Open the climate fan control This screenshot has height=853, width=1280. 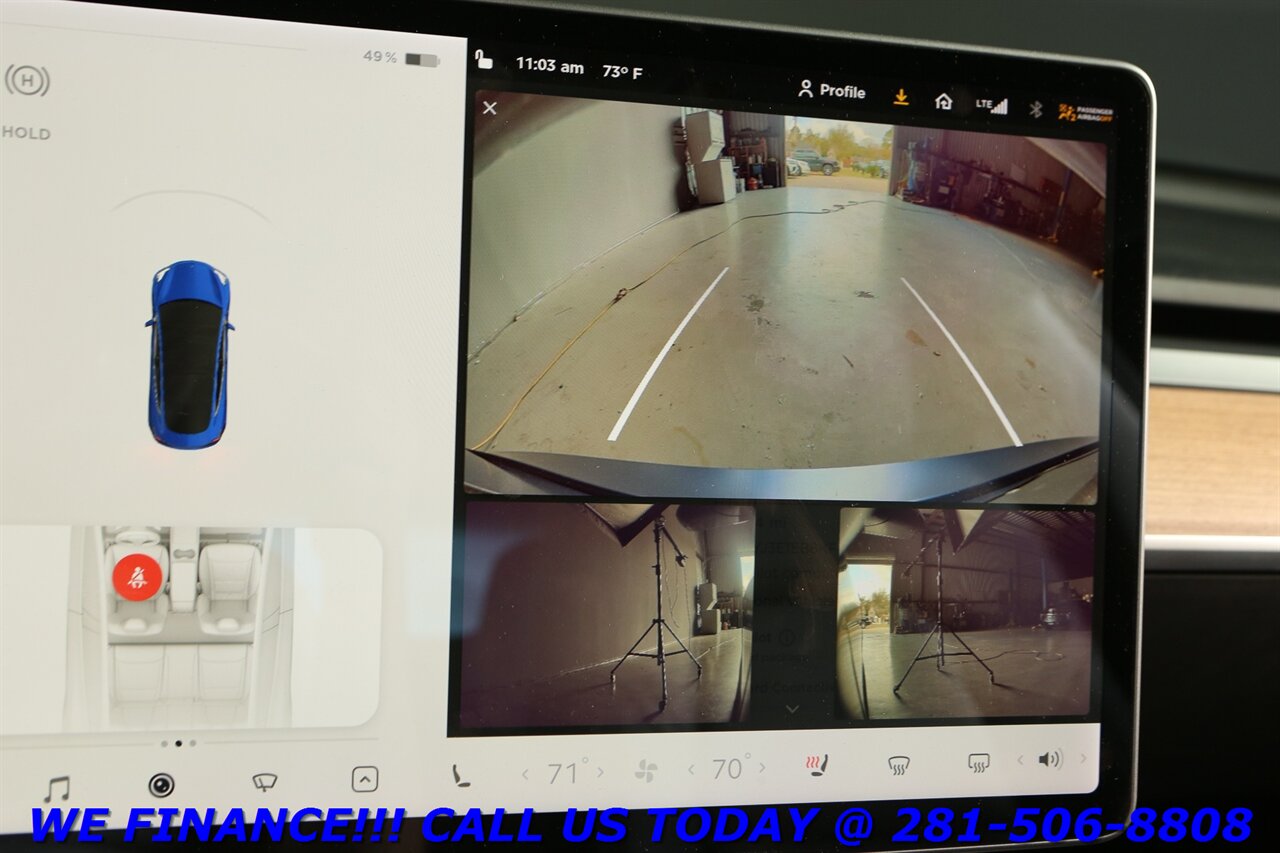click(x=646, y=770)
